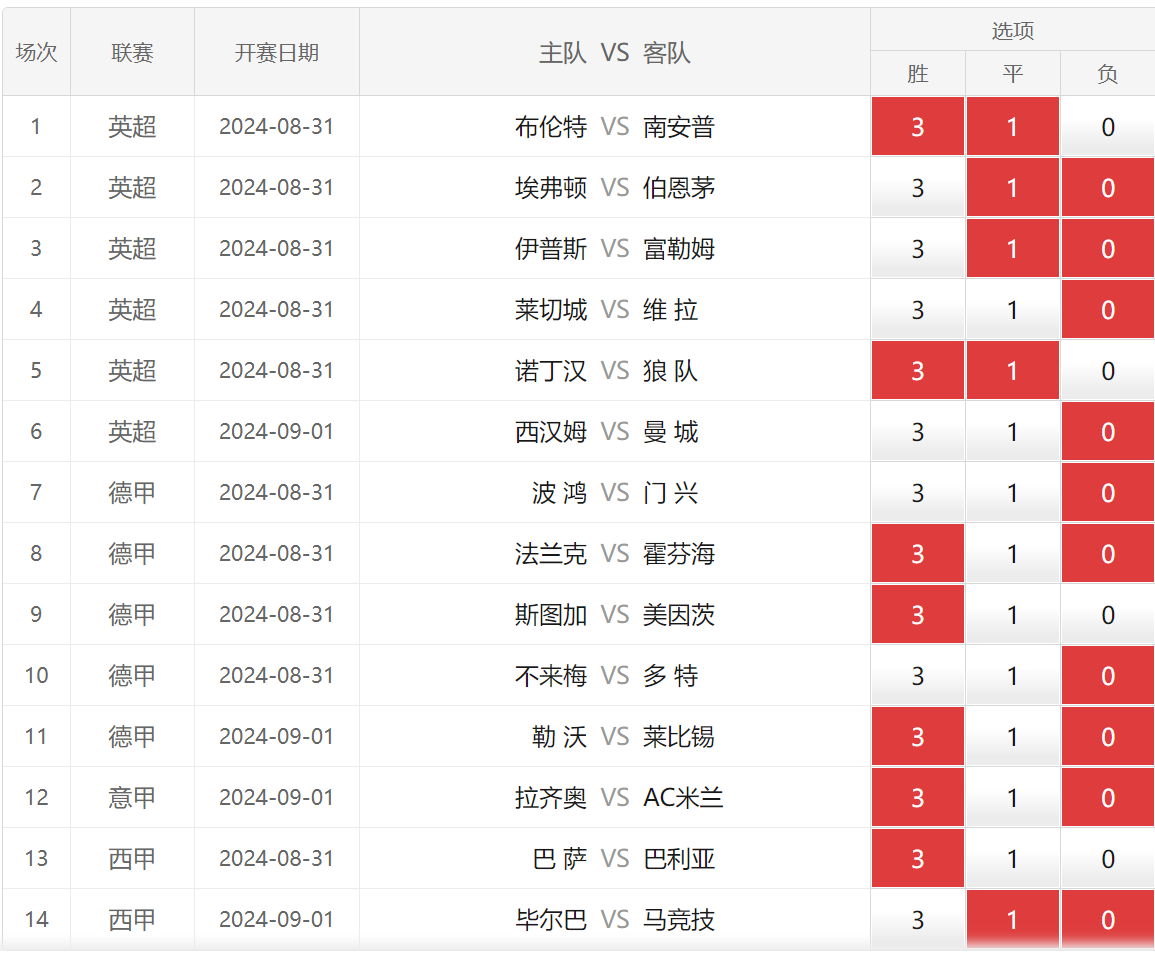Screen dimensions: 1155x957
Task: Toggle loss option 0 for 西汉姆 vs 曼城
Action: click(x=1108, y=431)
